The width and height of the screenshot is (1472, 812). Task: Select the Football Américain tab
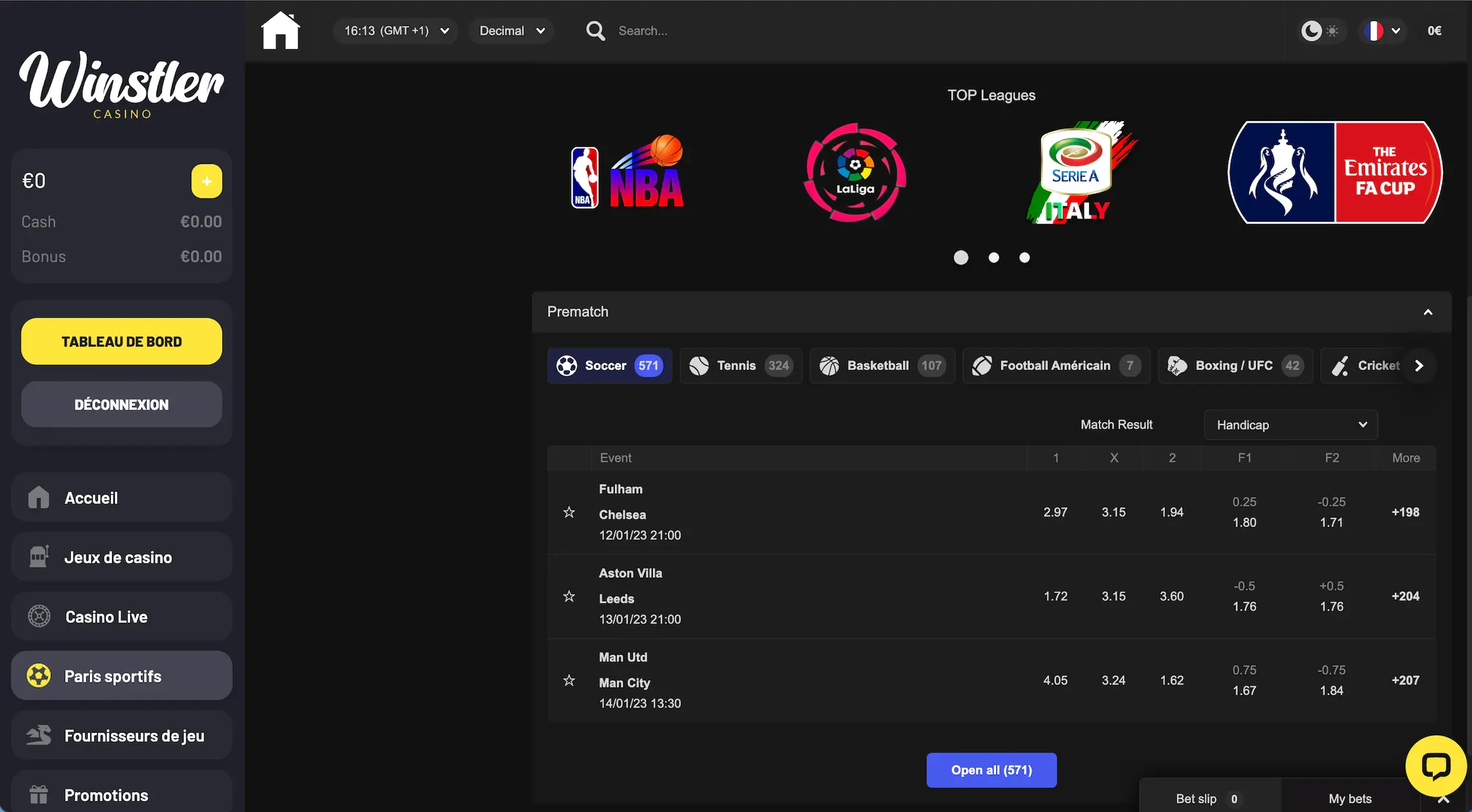pos(1056,366)
